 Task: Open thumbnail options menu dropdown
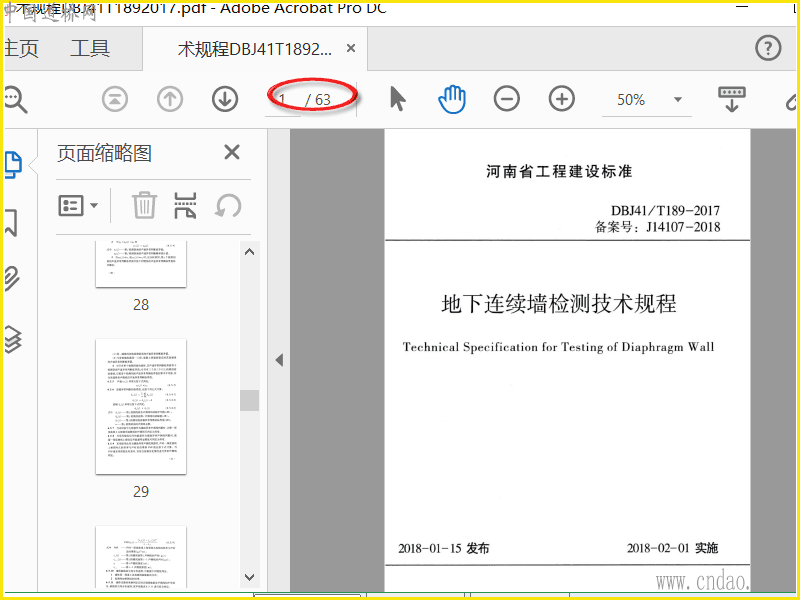(78, 206)
